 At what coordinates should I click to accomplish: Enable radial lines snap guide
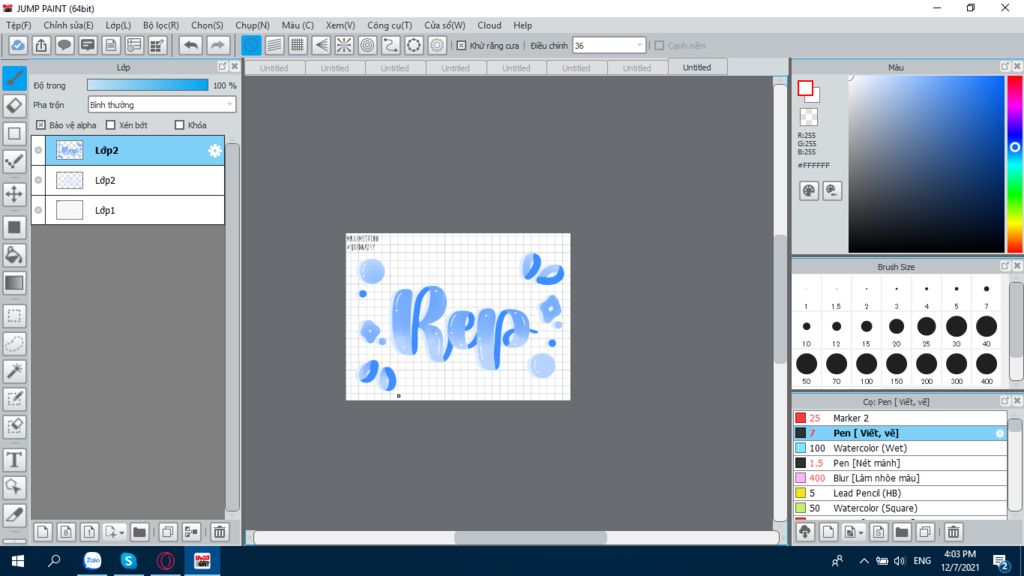(x=344, y=45)
